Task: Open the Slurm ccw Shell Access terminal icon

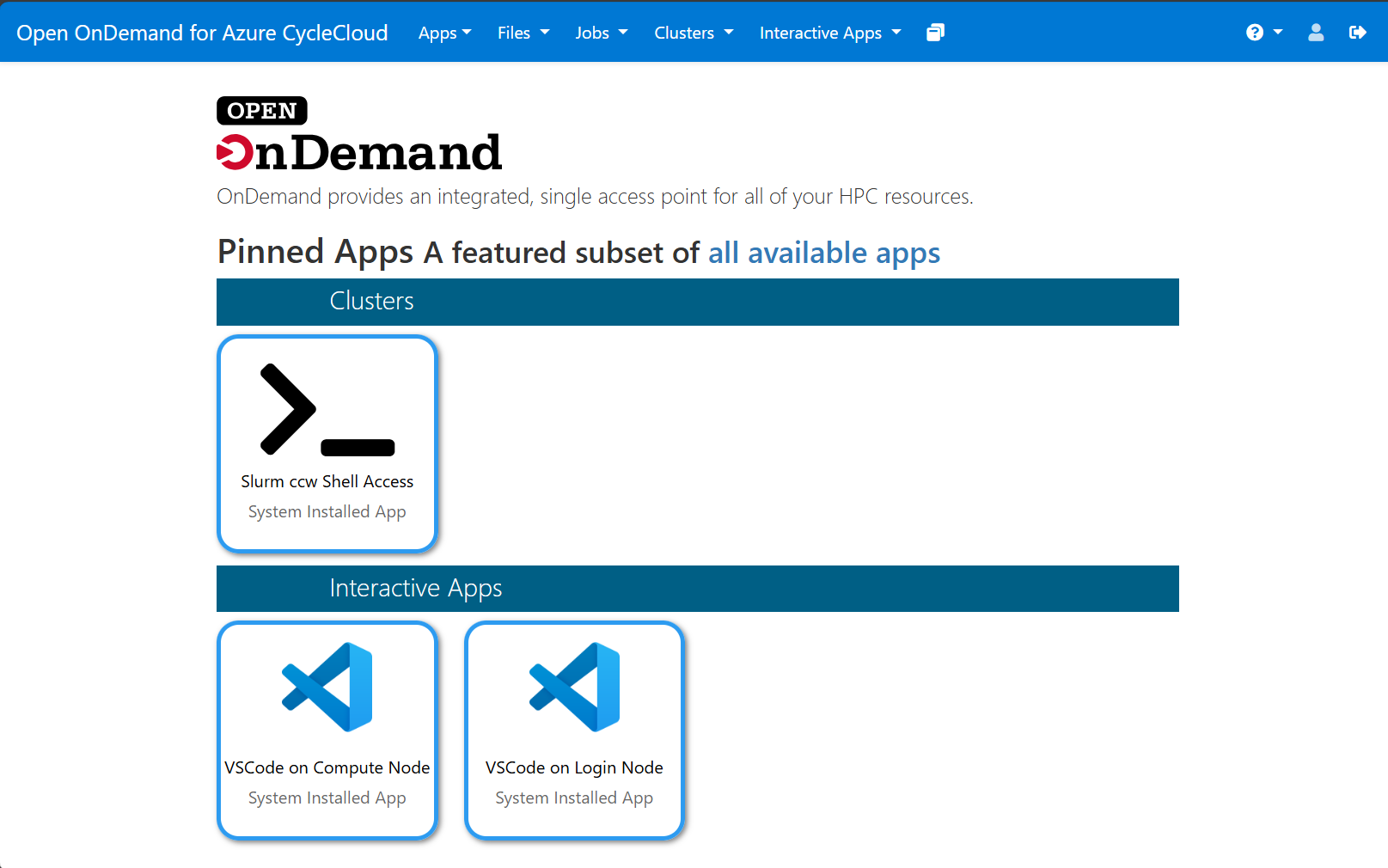Action: pyautogui.click(x=327, y=409)
